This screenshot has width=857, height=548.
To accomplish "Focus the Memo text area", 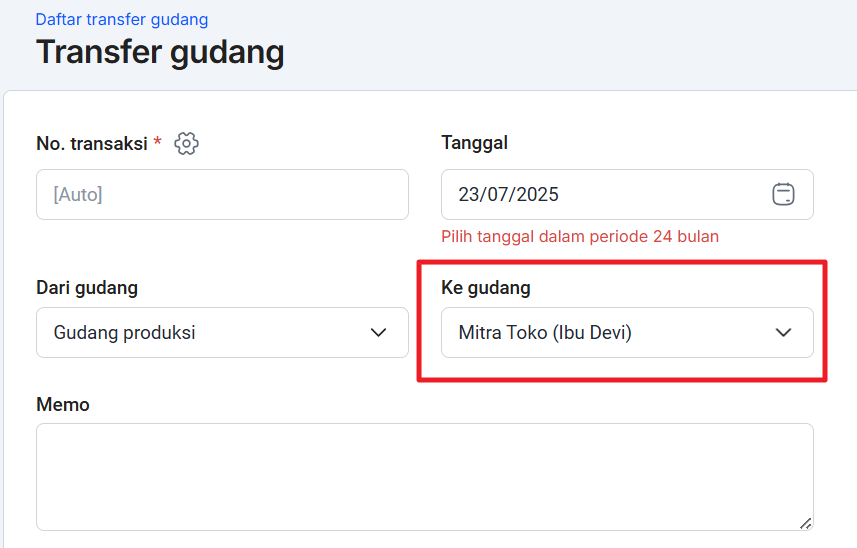I will (x=424, y=476).
